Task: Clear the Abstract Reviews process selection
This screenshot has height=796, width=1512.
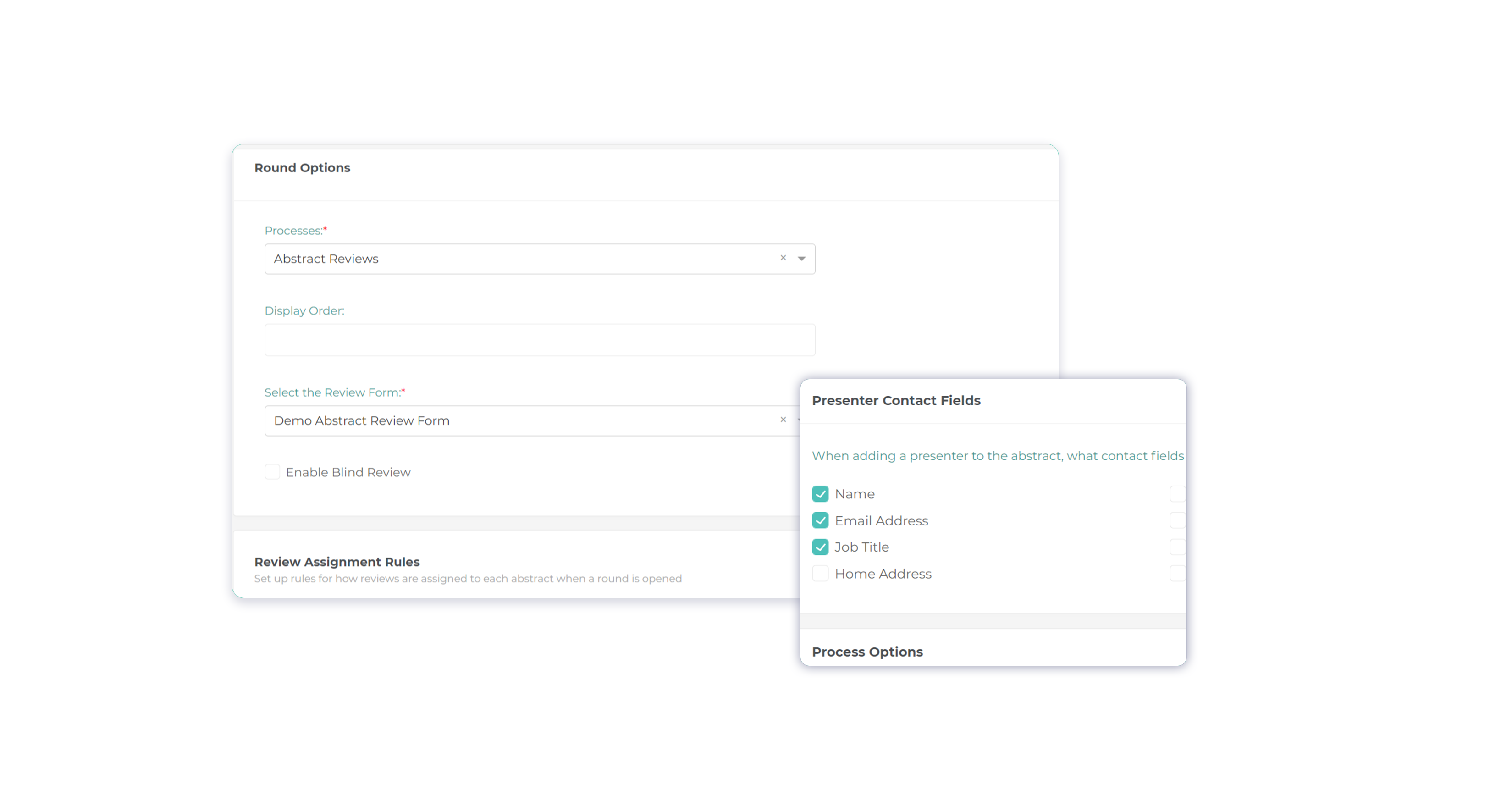Action: tap(783, 258)
